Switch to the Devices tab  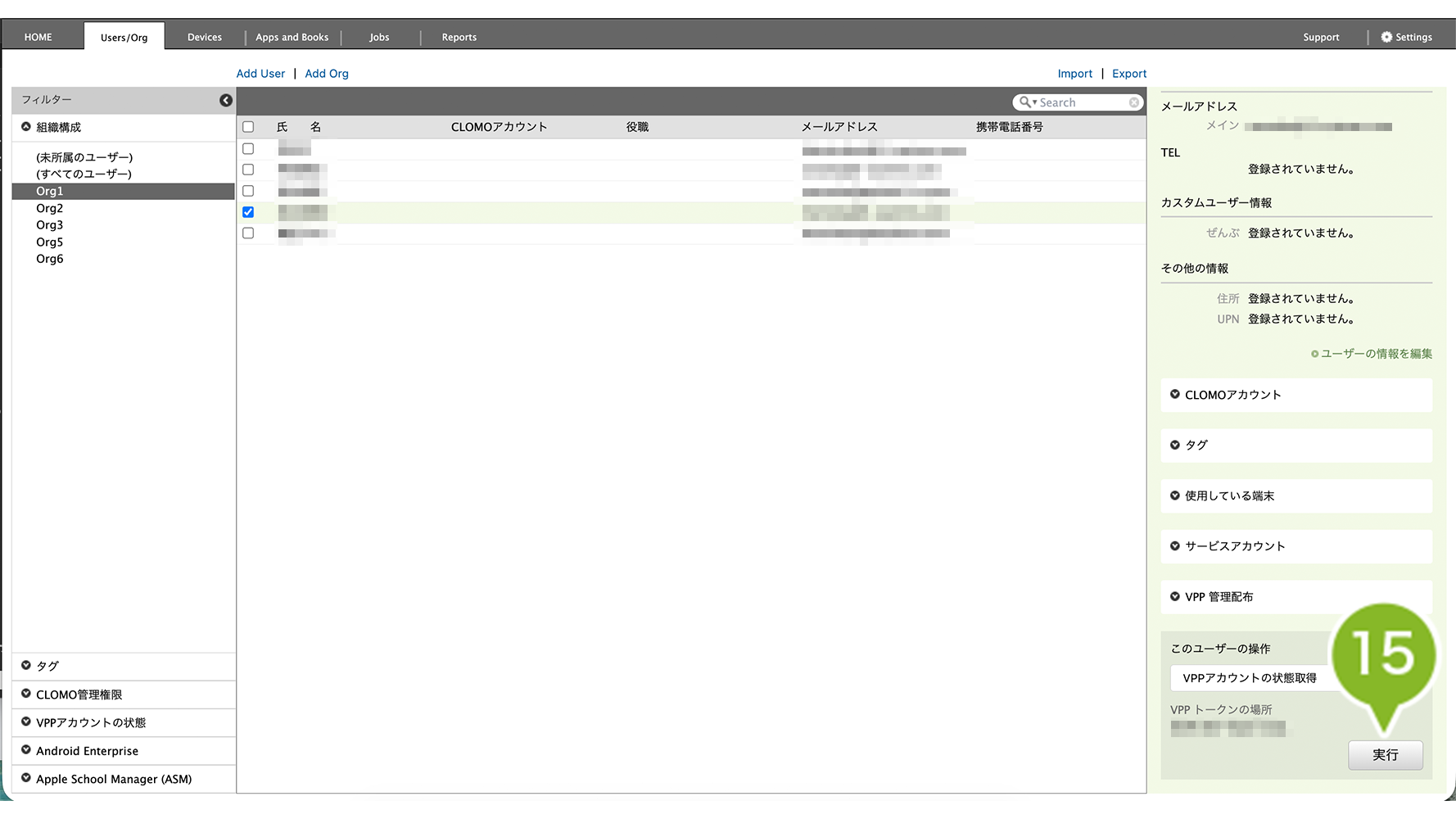pos(205,37)
